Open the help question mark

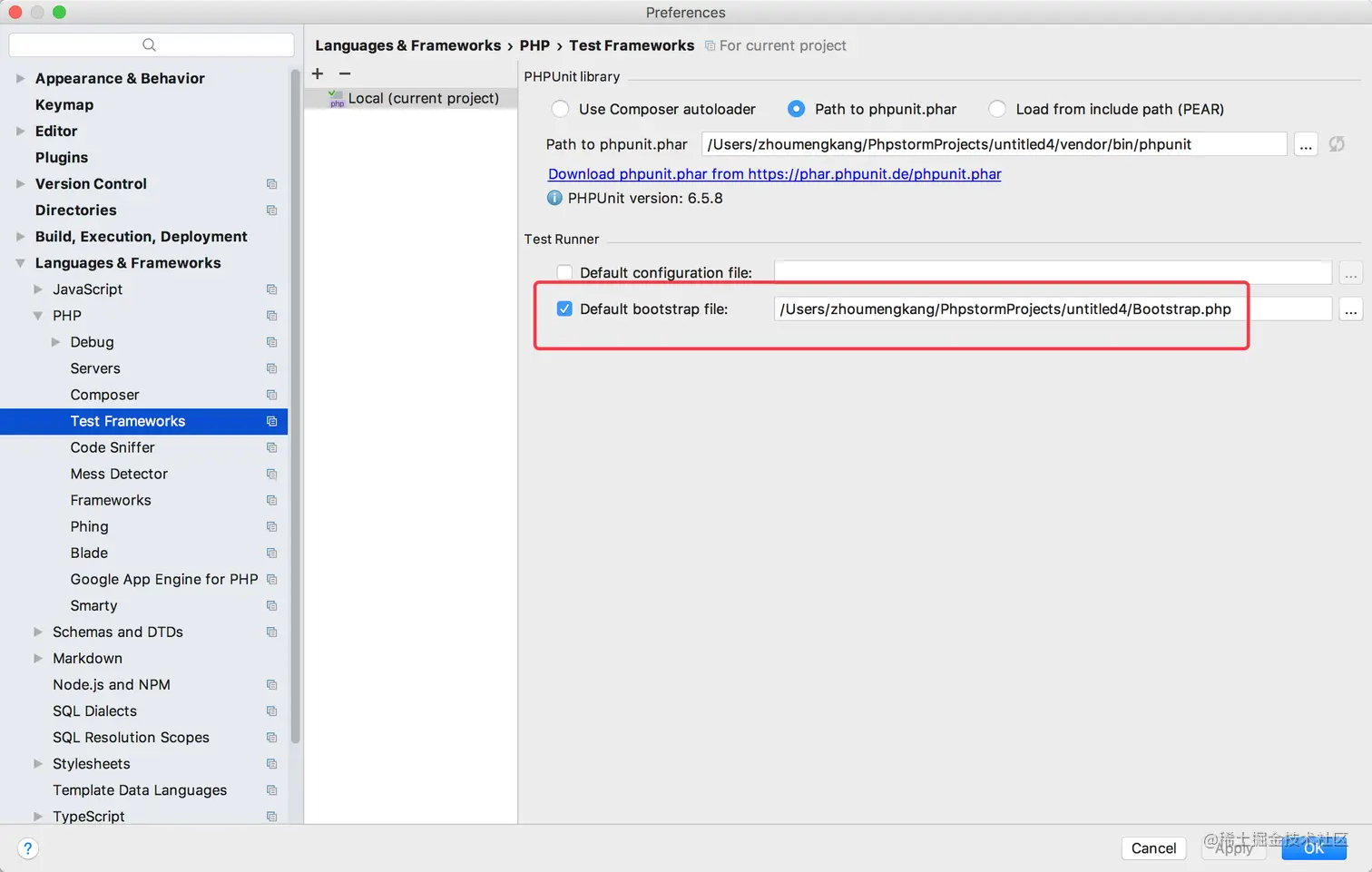click(x=28, y=848)
